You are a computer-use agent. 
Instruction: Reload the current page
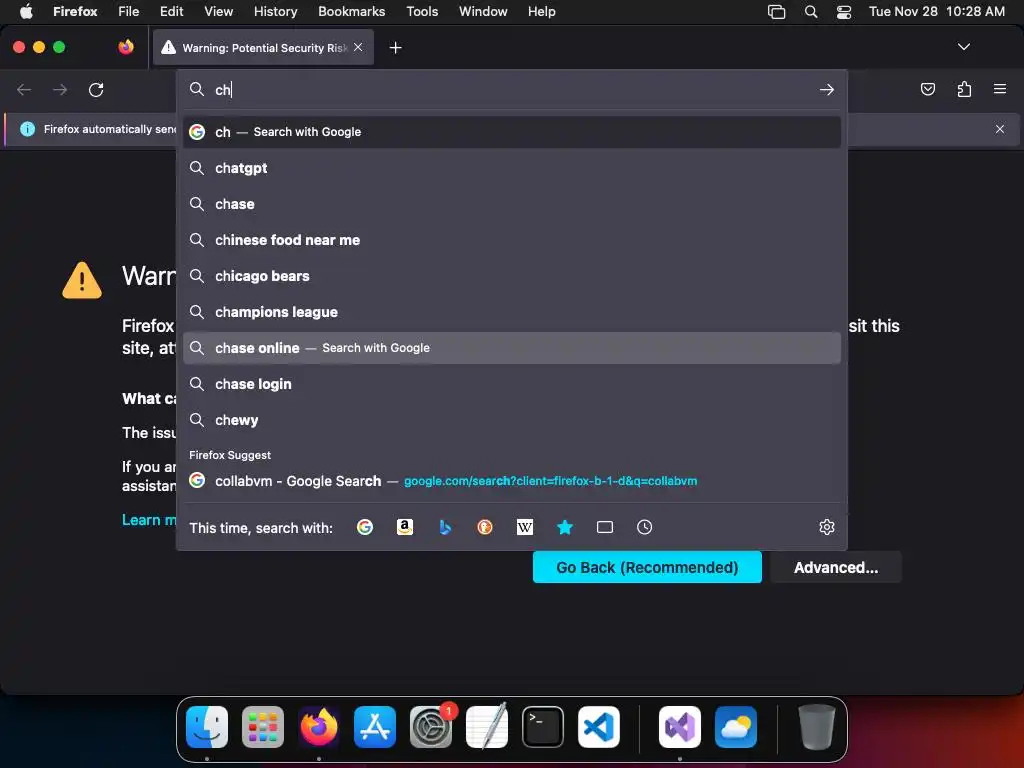[96, 89]
